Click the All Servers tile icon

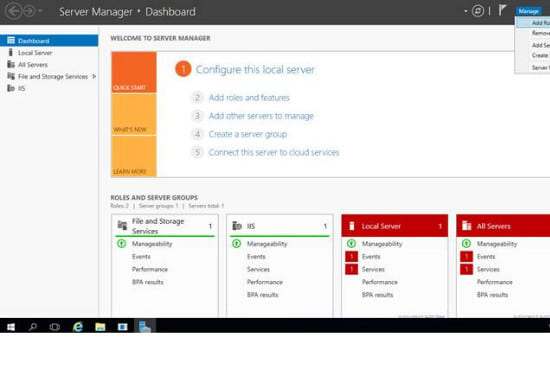click(x=467, y=226)
